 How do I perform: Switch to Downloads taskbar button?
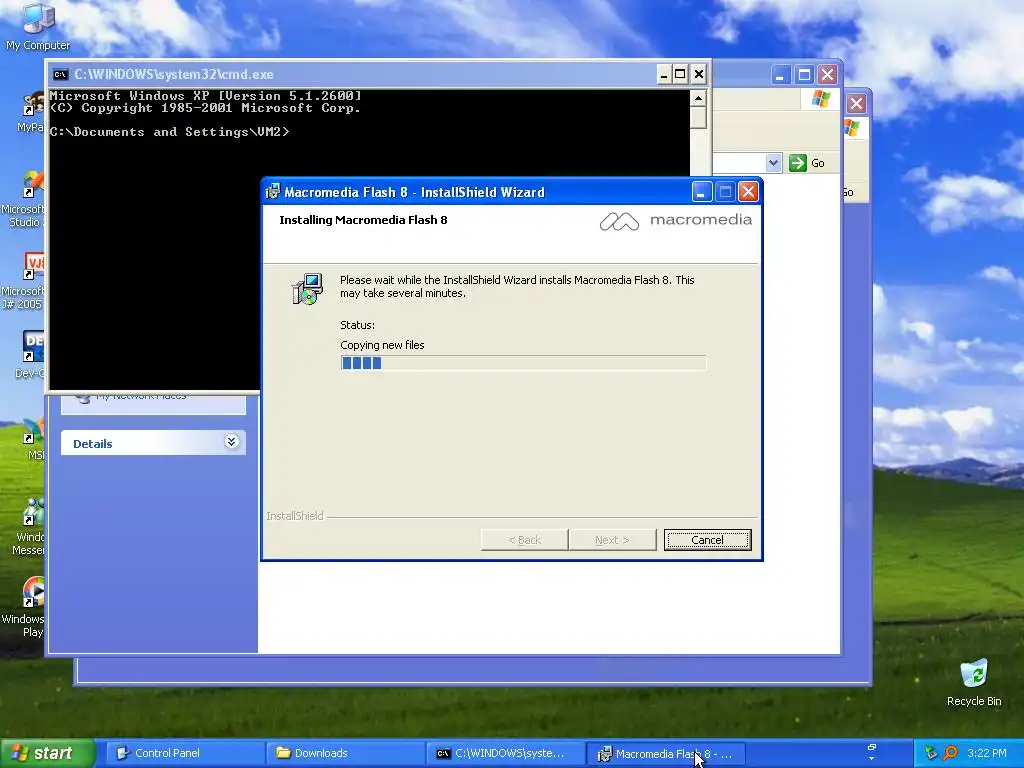click(345, 753)
